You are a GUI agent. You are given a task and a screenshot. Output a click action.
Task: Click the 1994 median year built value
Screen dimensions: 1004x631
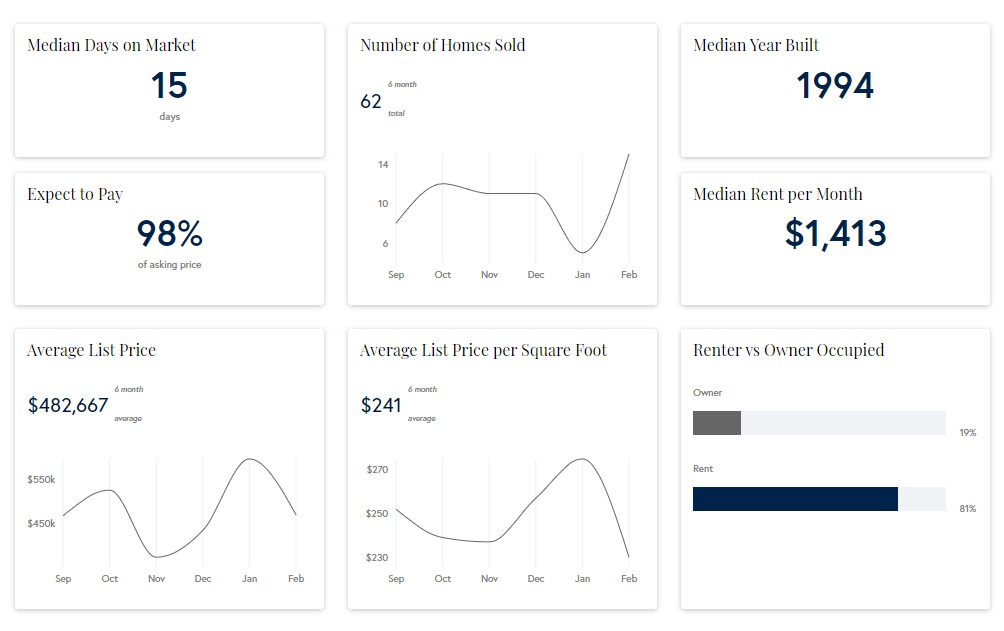pos(835,86)
